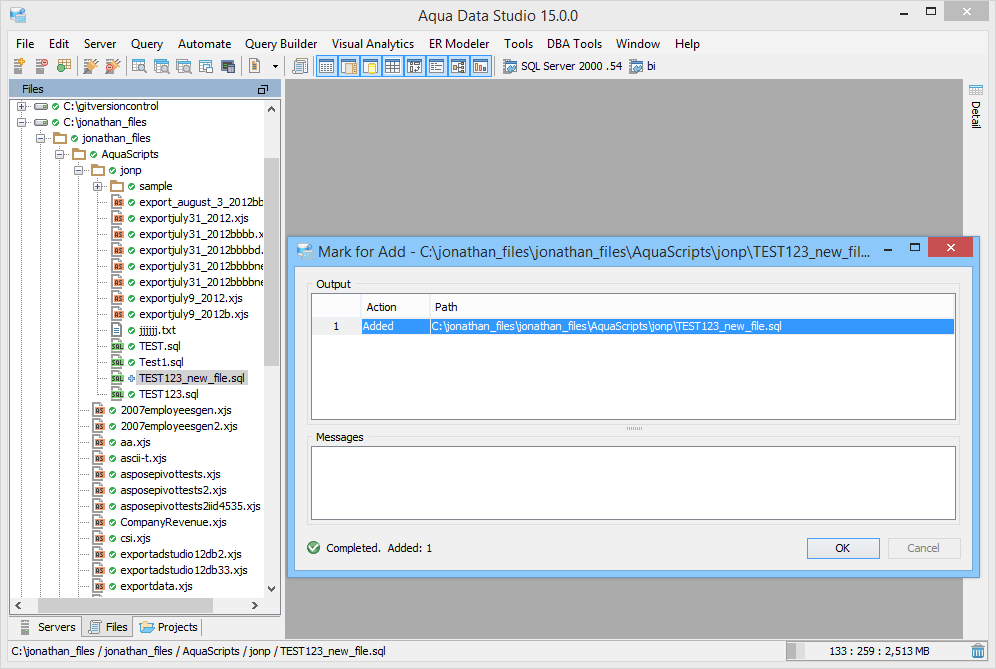Screen dimensions: 996x669
Task: Expand the C:\gitversioncontrol node
Action: (21, 106)
